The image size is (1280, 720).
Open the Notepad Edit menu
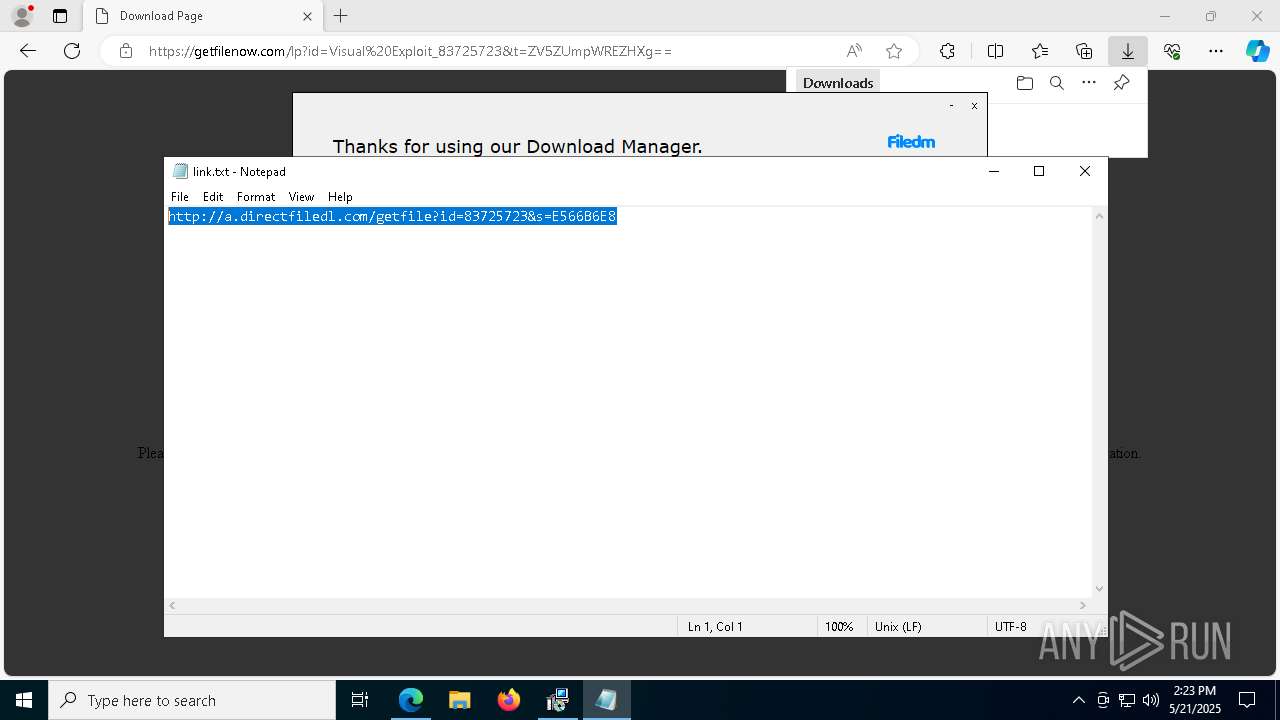click(213, 197)
